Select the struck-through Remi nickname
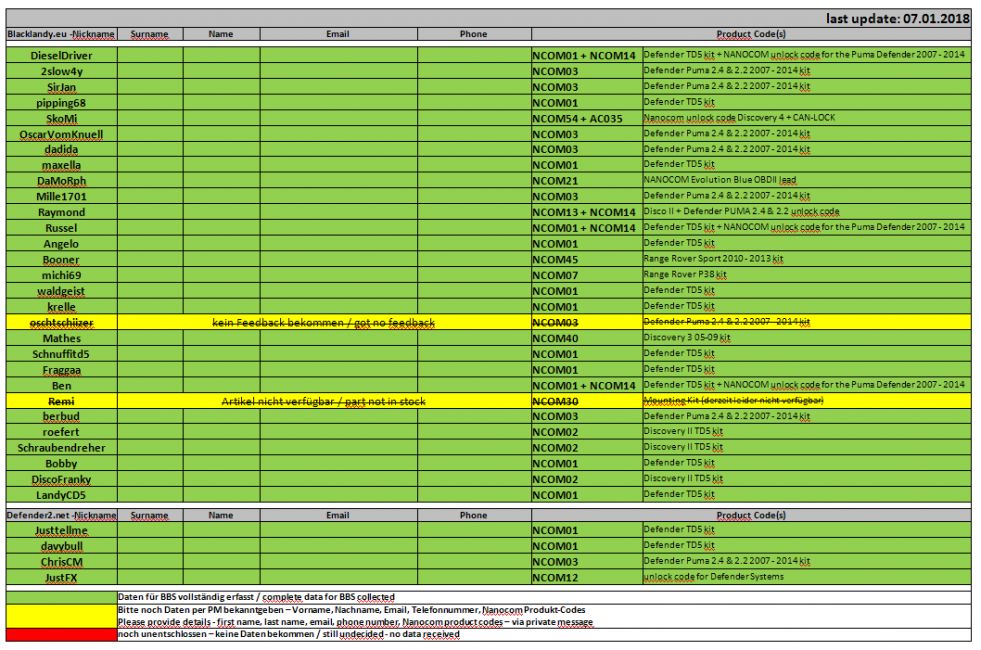981x650 pixels. pyautogui.click(x=61, y=401)
